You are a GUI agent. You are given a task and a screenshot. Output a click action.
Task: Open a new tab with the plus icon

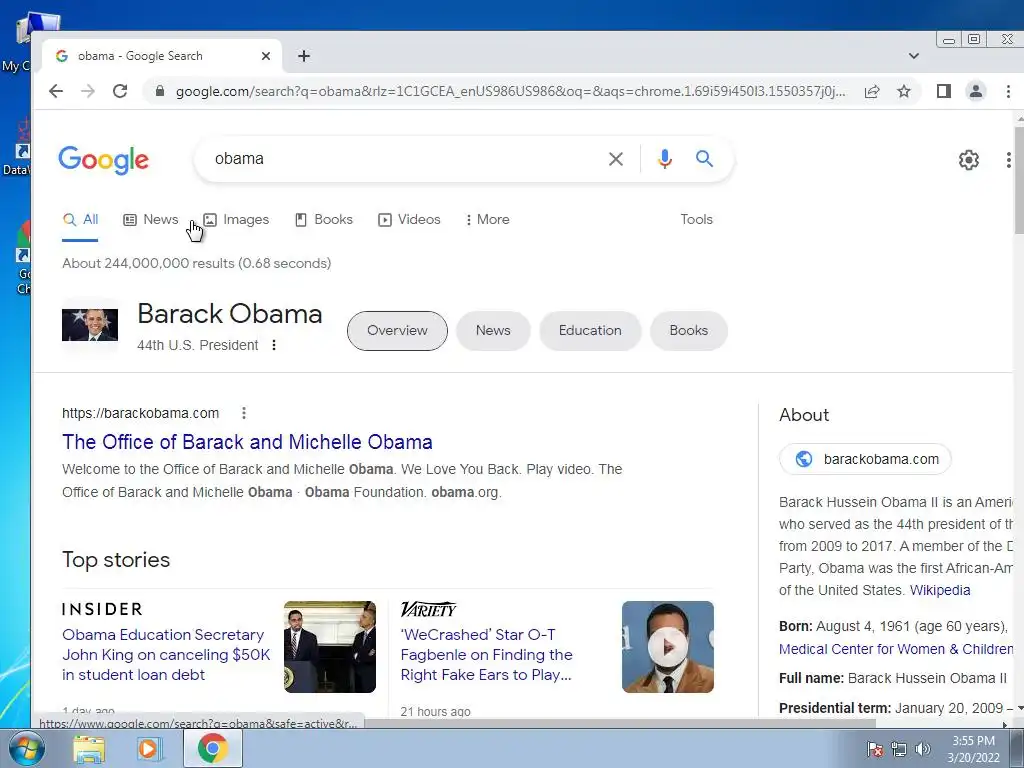click(304, 56)
